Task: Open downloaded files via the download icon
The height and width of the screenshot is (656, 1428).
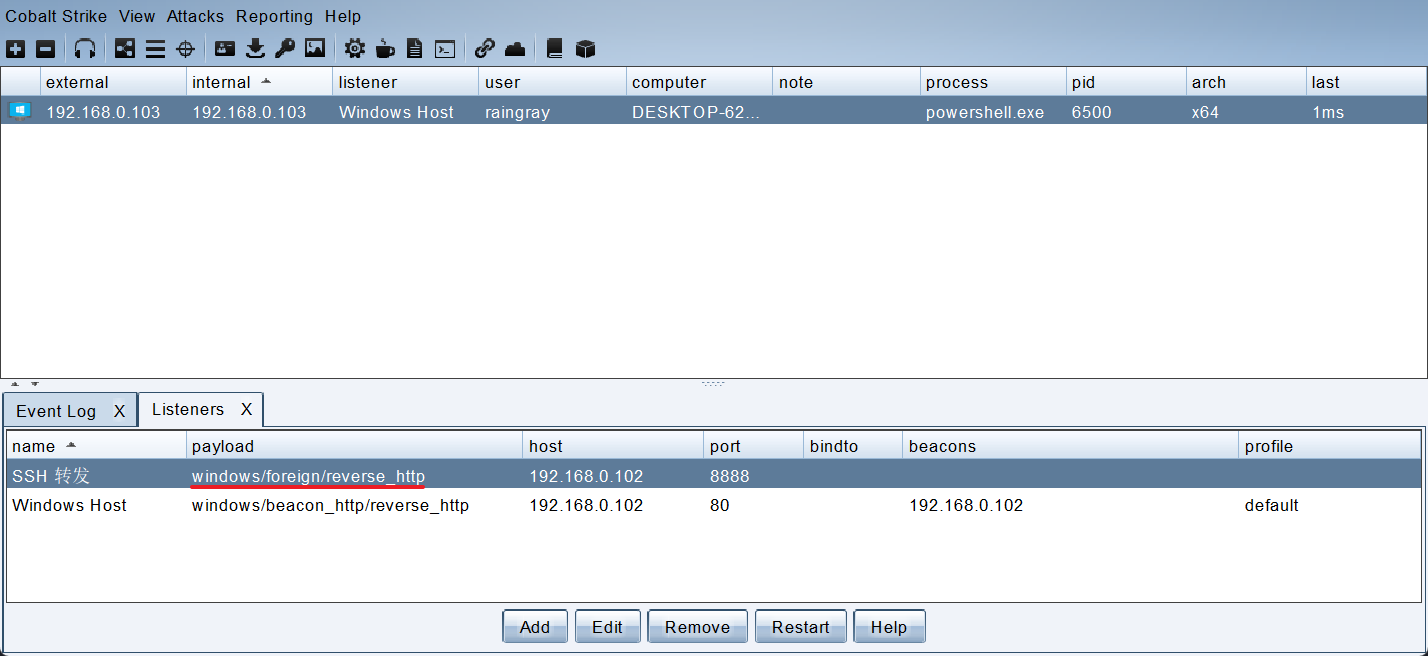Action: click(x=255, y=48)
